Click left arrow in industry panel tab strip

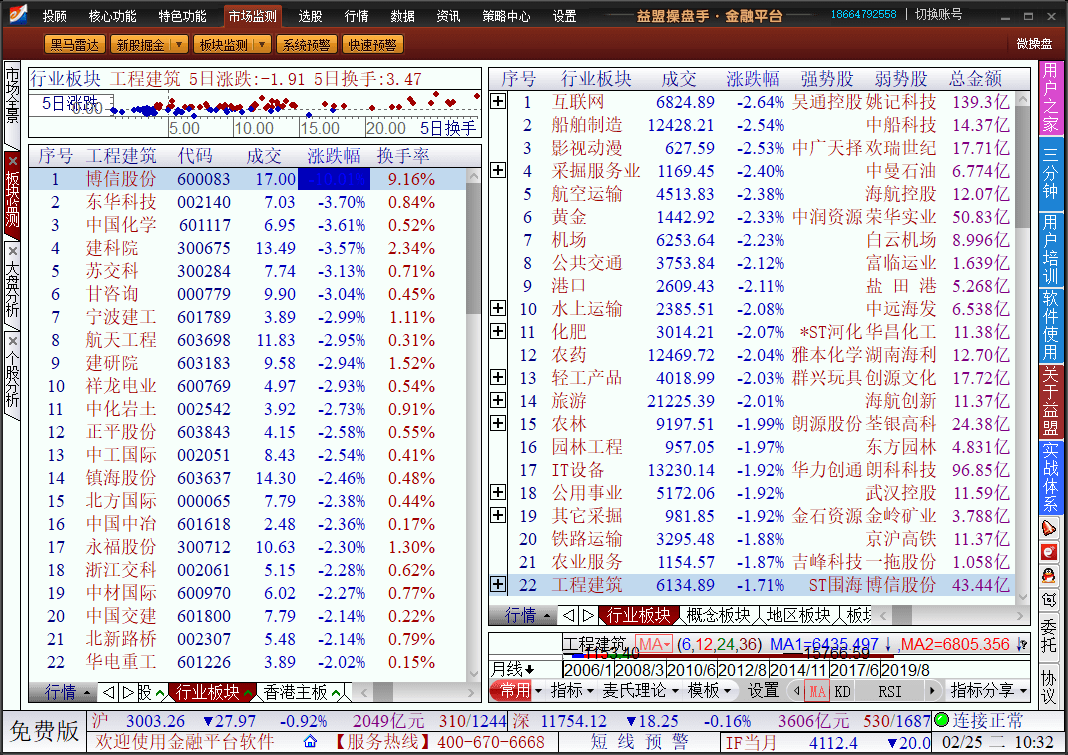tap(569, 616)
